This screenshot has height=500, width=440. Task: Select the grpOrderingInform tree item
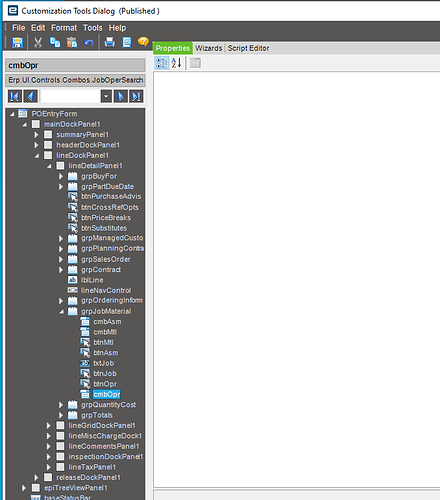(112, 301)
